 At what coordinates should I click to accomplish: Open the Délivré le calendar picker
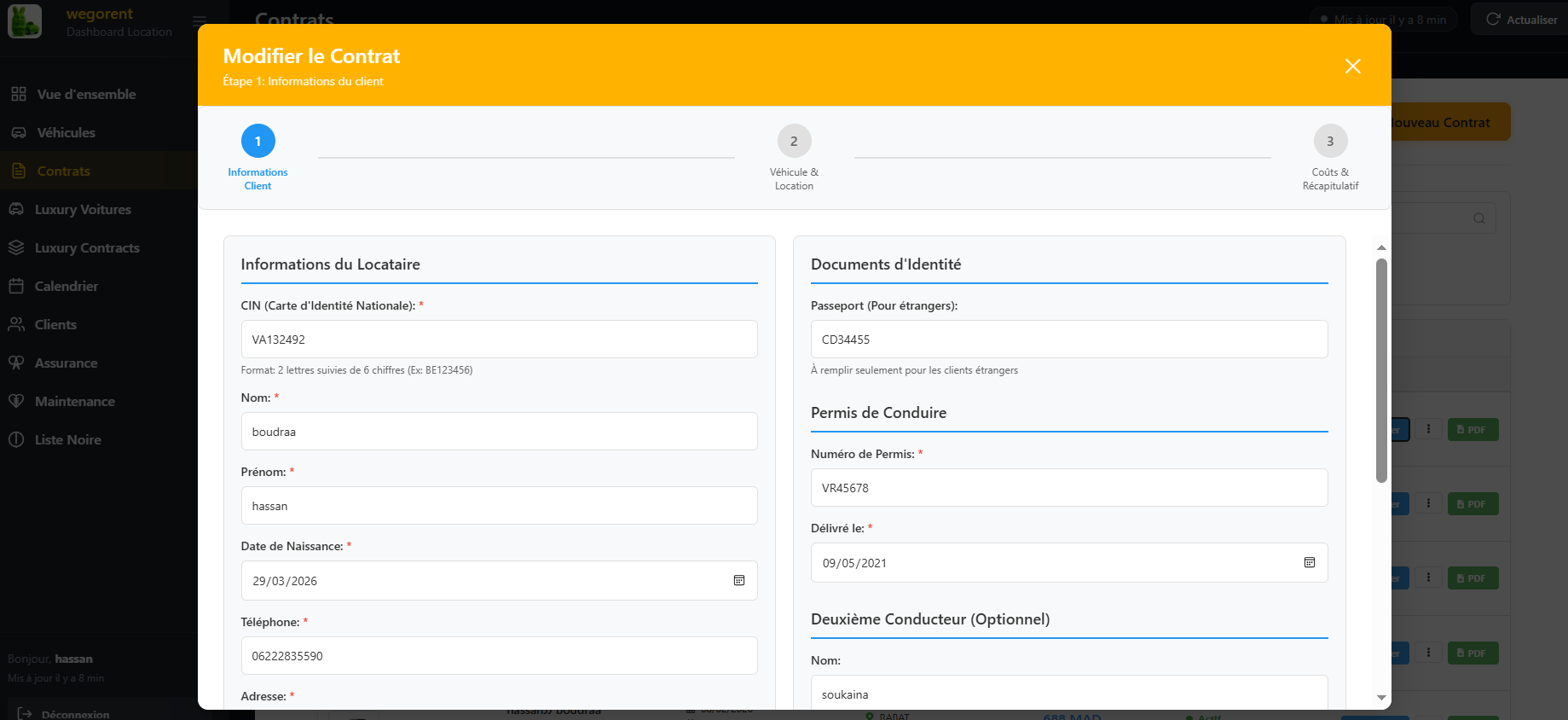1309,563
